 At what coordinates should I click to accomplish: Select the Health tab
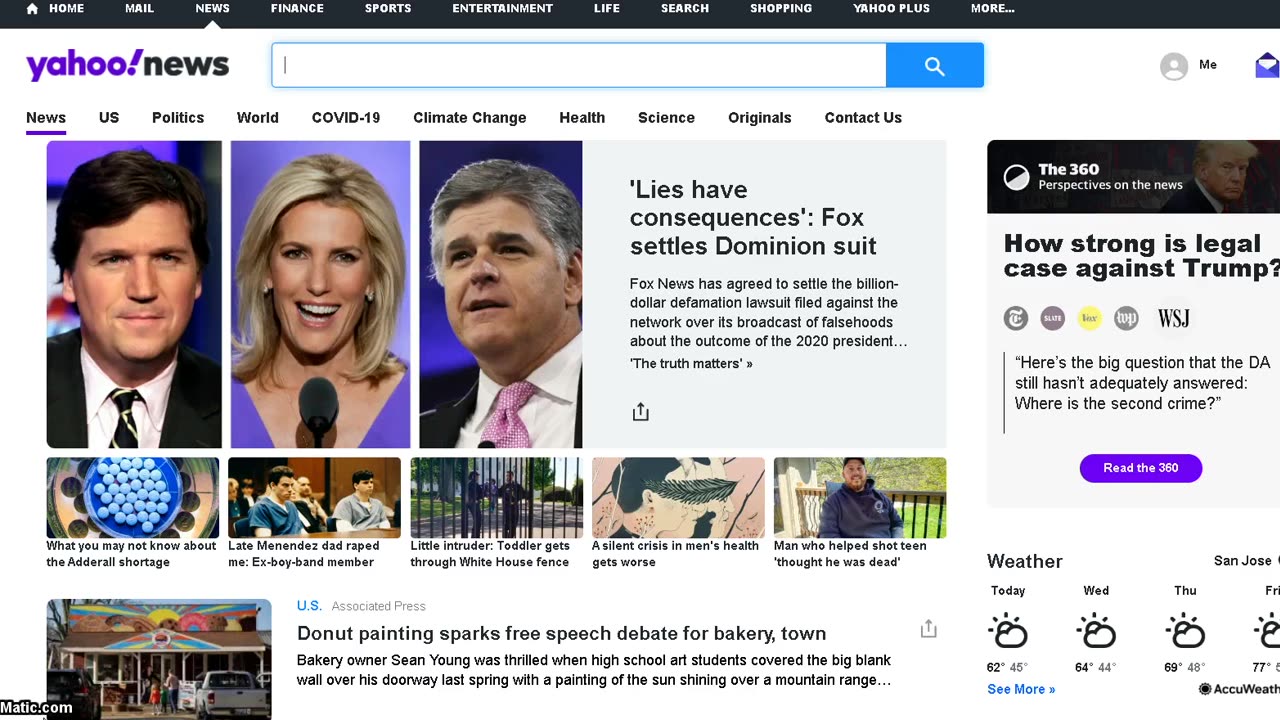click(582, 117)
